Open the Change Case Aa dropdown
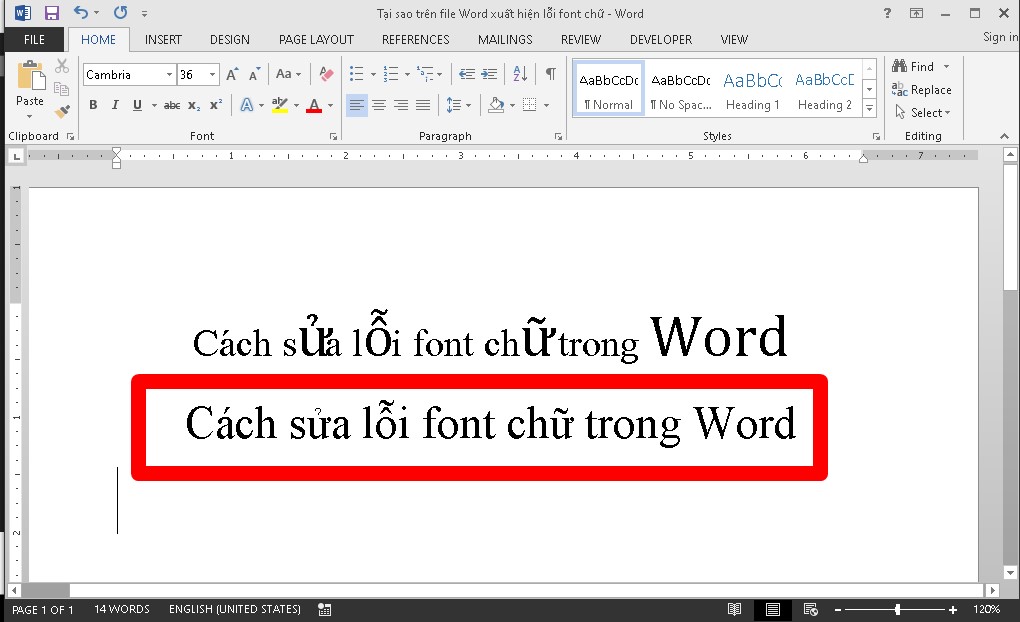1020x622 pixels. coord(288,74)
